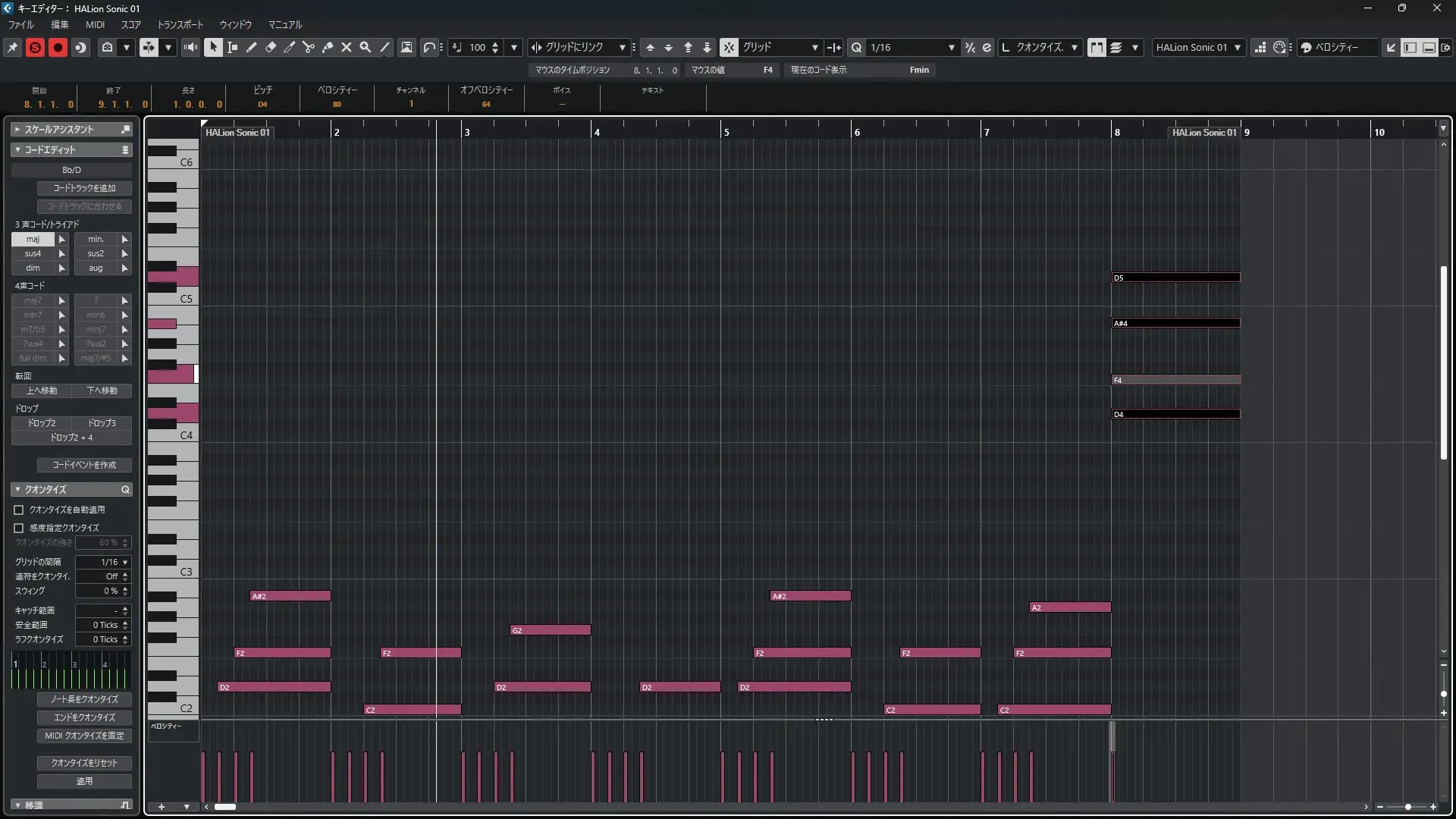Pick the Split scissors tool
1456x819 pixels.
pos(309,47)
